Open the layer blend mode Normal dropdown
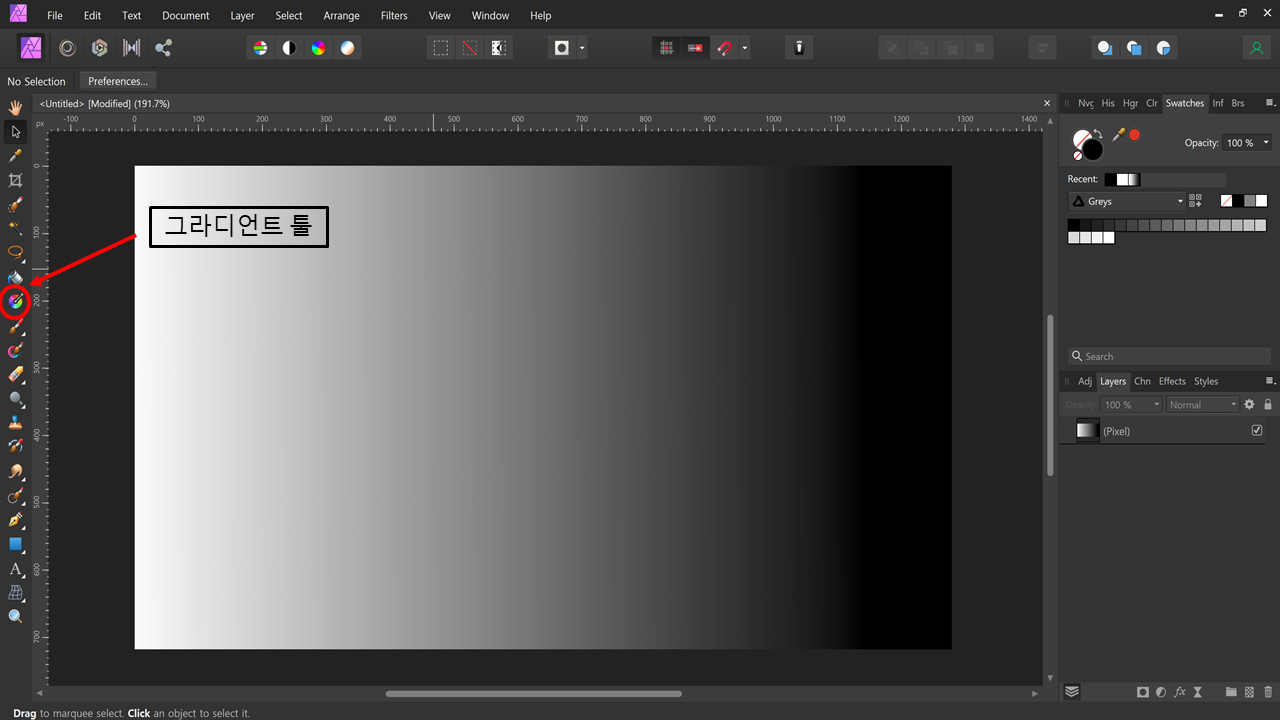The height and width of the screenshot is (720, 1280). (1203, 405)
